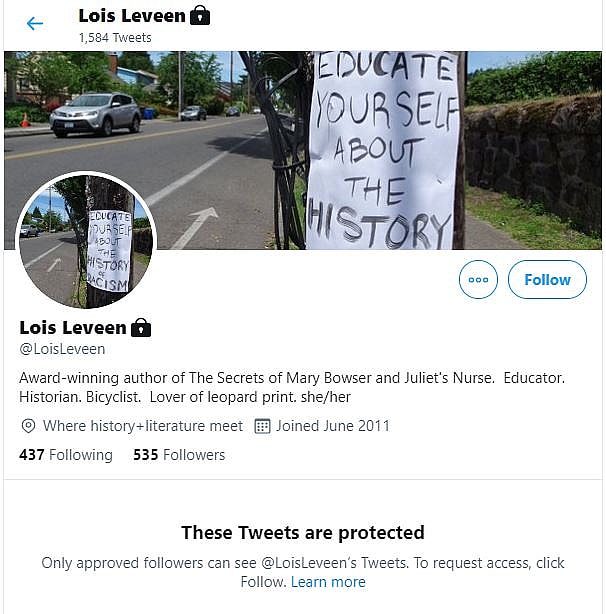Screen dimensions: 606x614
Task: View the 535 Followers list
Action: (179, 455)
